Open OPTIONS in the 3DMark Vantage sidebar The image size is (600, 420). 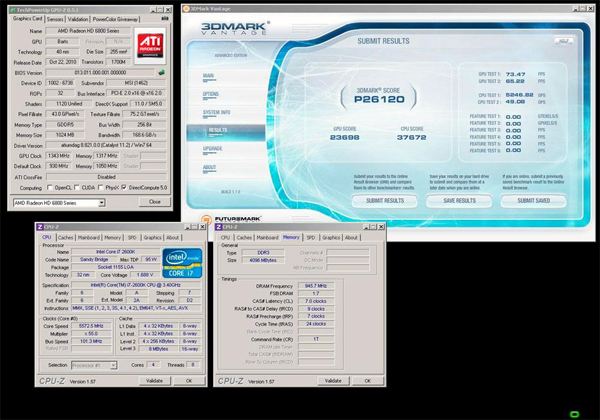tap(211, 95)
